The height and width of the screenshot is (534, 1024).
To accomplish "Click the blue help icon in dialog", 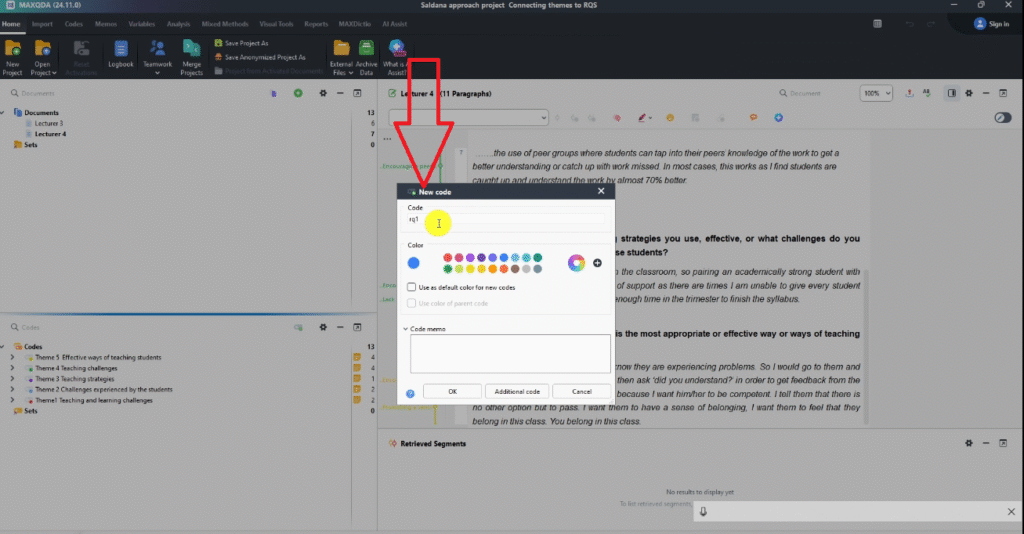I will 410,393.
